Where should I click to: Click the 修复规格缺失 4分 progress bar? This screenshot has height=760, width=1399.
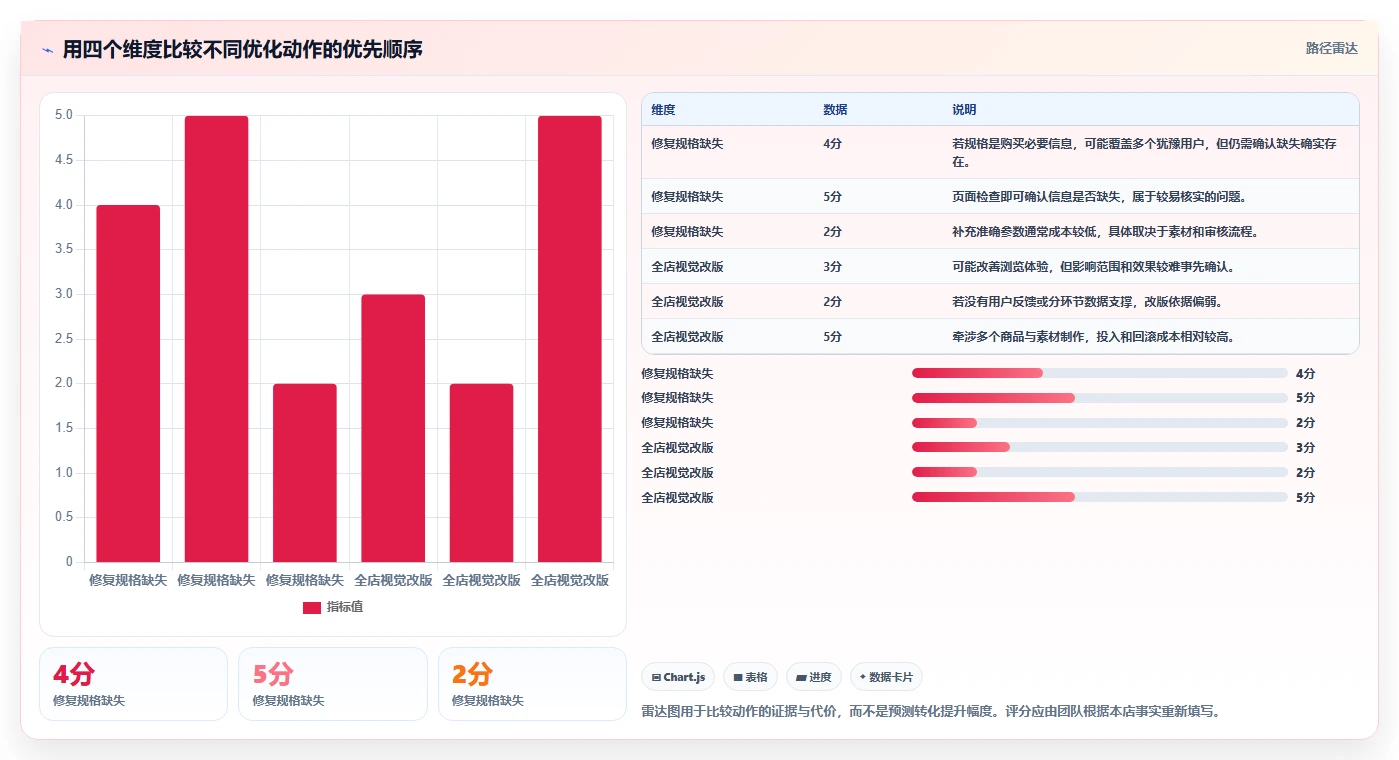[1100, 373]
